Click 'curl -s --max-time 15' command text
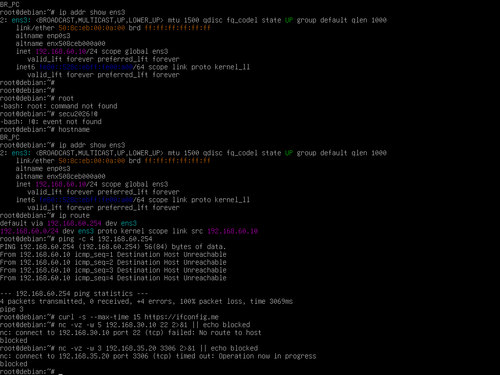The height and width of the screenshot is (375, 500). pyautogui.click(x=99, y=317)
